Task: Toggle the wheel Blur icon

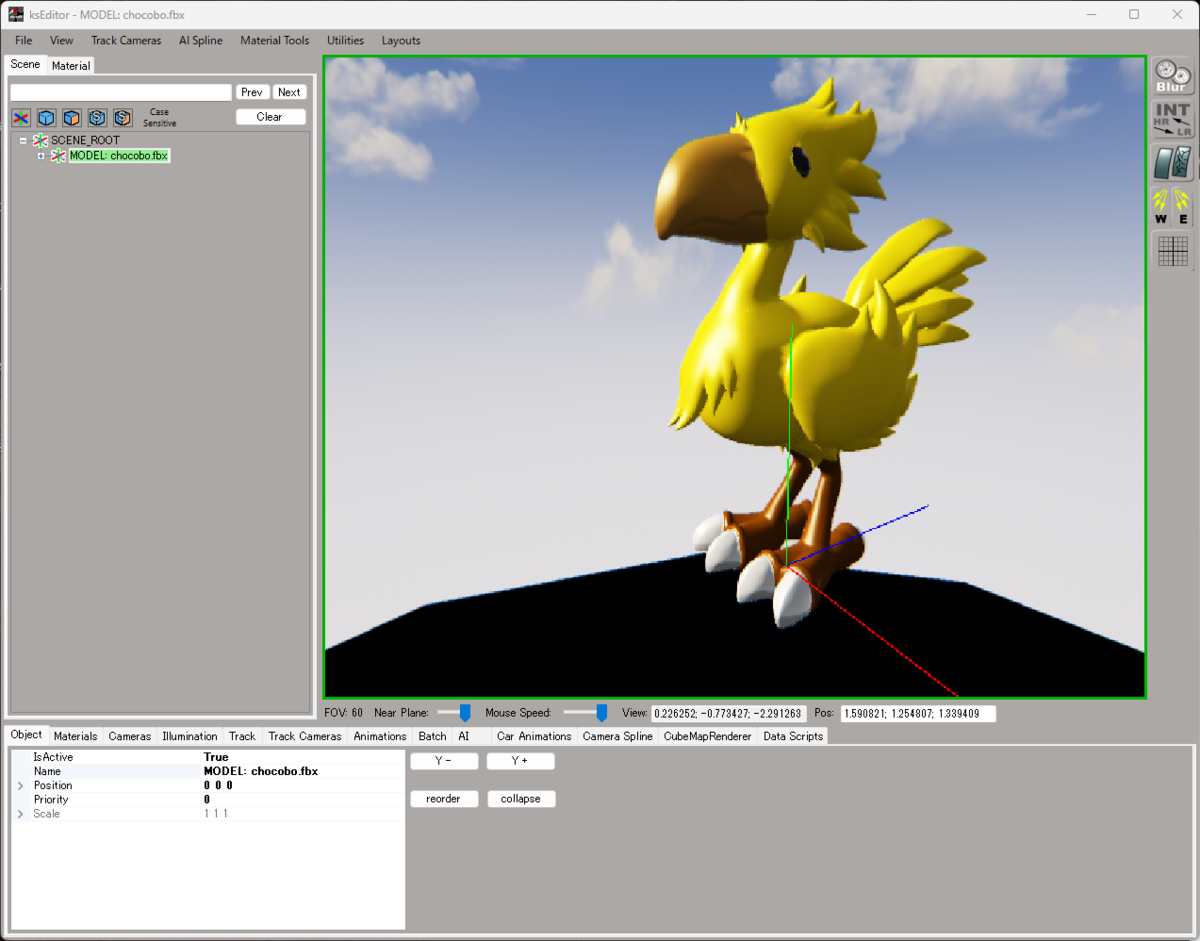Action: pos(1172,76)
